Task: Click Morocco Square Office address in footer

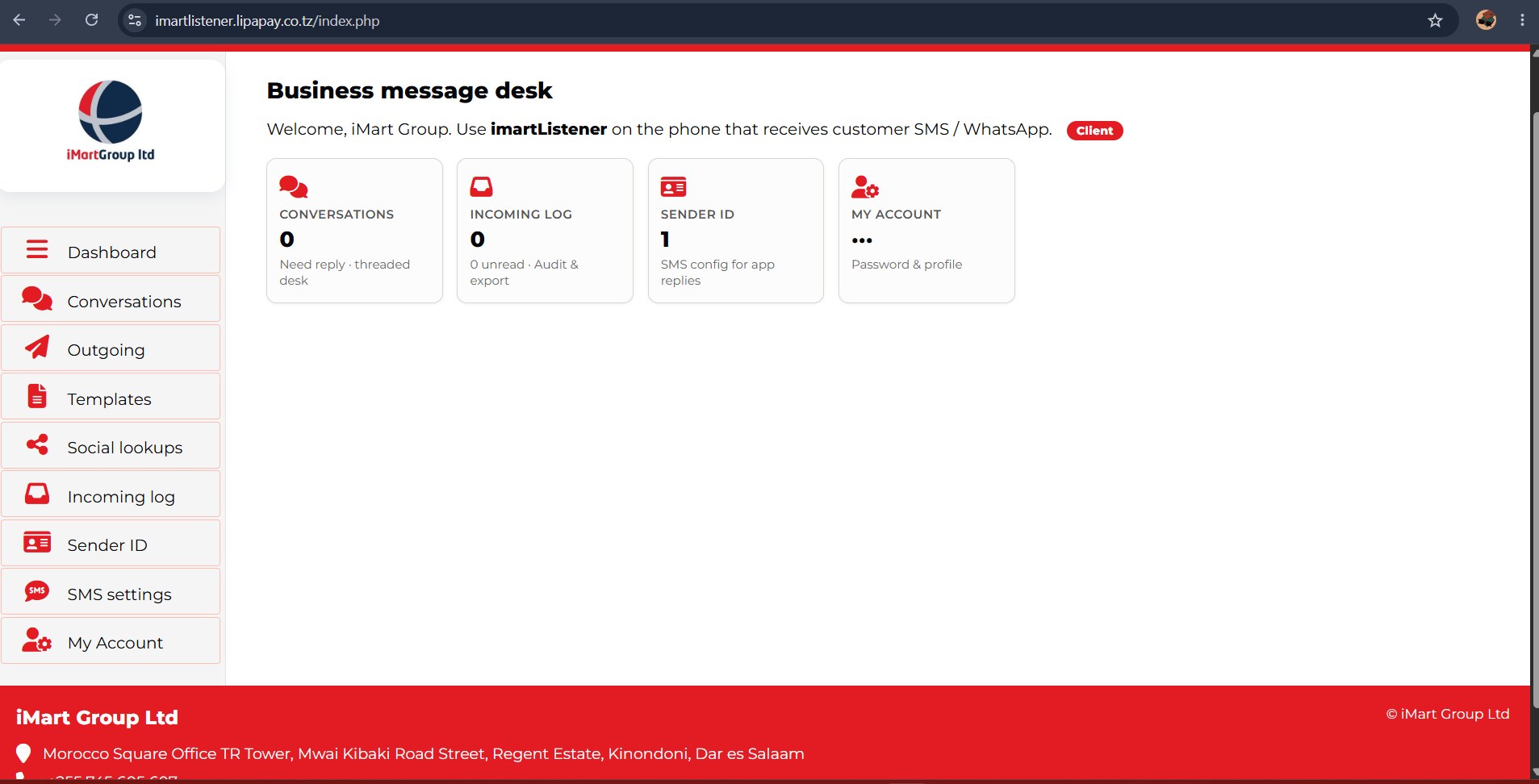Action: pyautogui.click(x=424, y=753)
